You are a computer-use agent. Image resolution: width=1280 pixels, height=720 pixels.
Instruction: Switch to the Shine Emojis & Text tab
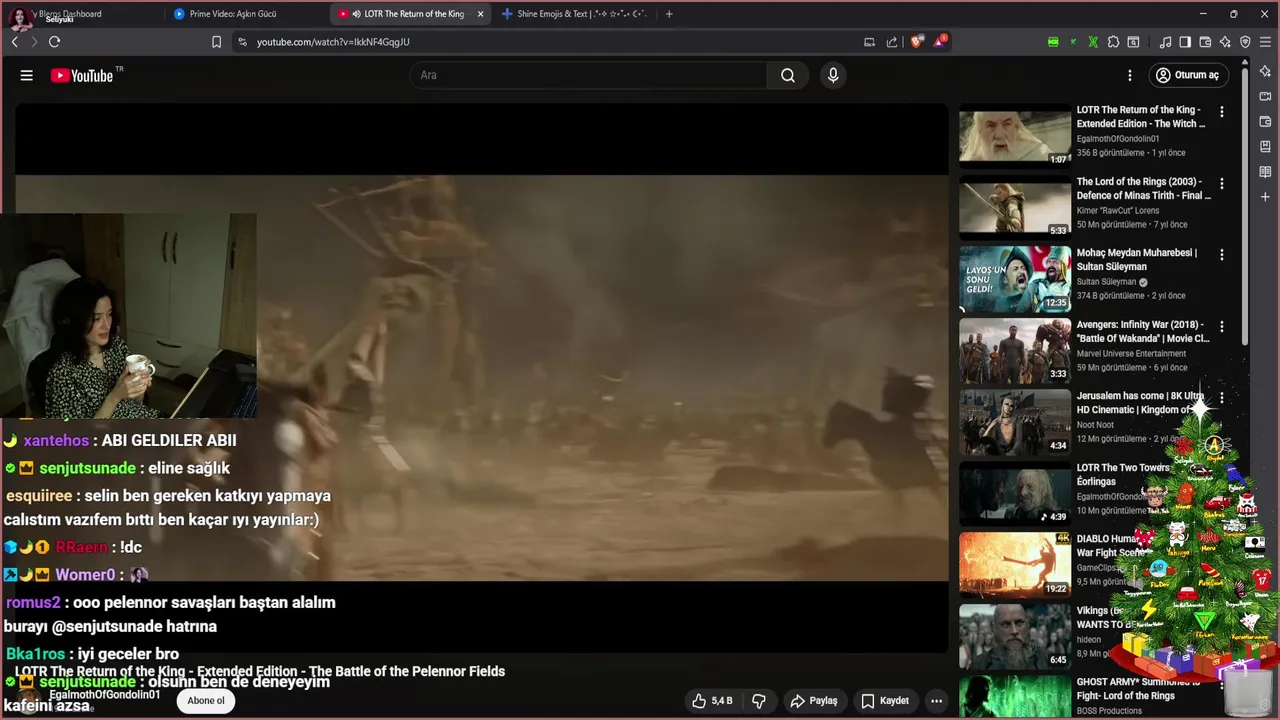[575, 14]
